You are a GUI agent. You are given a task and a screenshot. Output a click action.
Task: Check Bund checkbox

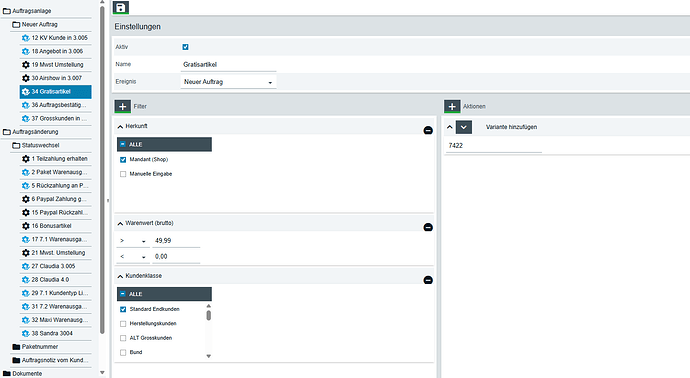123,352
